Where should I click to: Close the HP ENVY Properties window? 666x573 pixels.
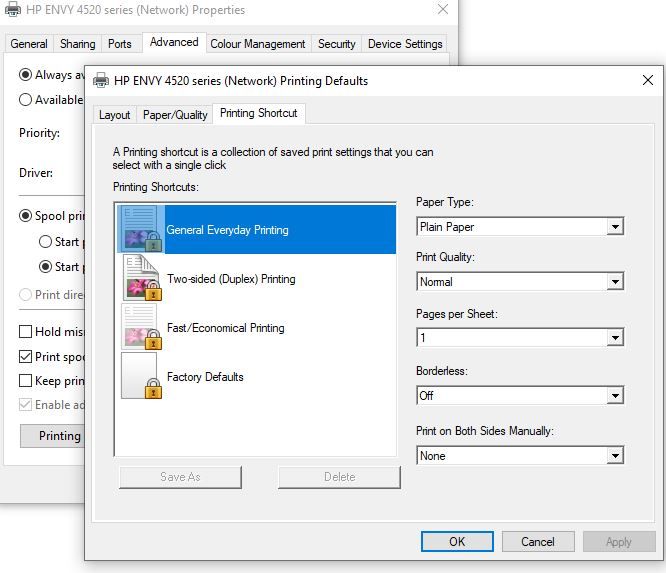coord(443,9)
